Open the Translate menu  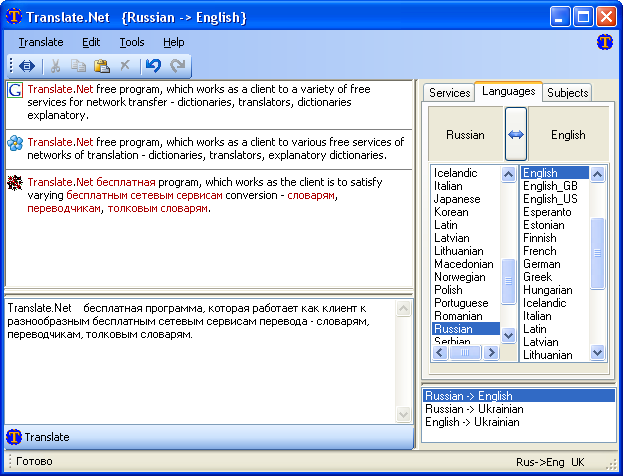41,42
